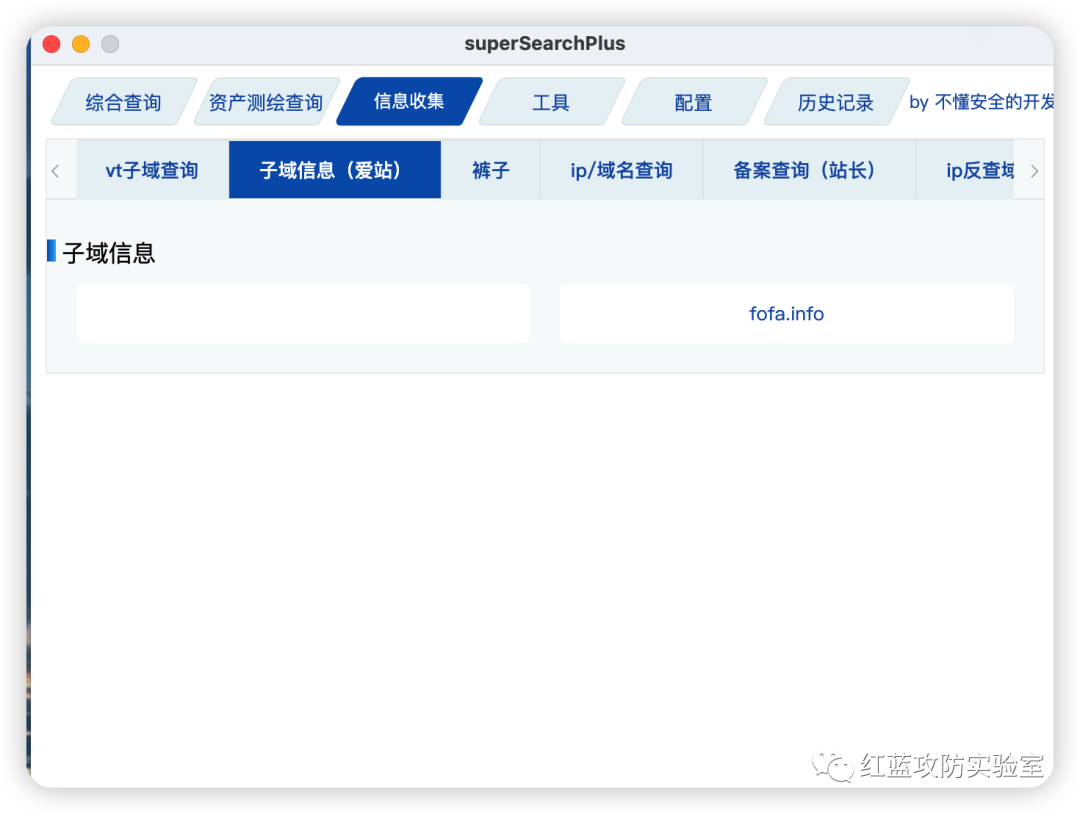Minimize the superSearchPlus window

(81, 44)
